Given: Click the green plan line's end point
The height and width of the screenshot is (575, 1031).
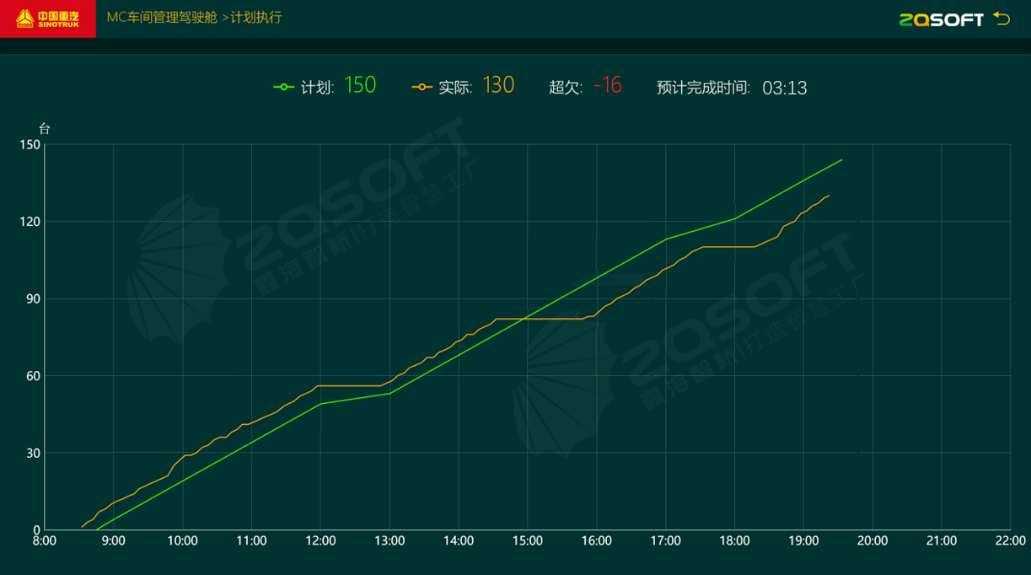Looking at the screenshot, I should [841, 160].
